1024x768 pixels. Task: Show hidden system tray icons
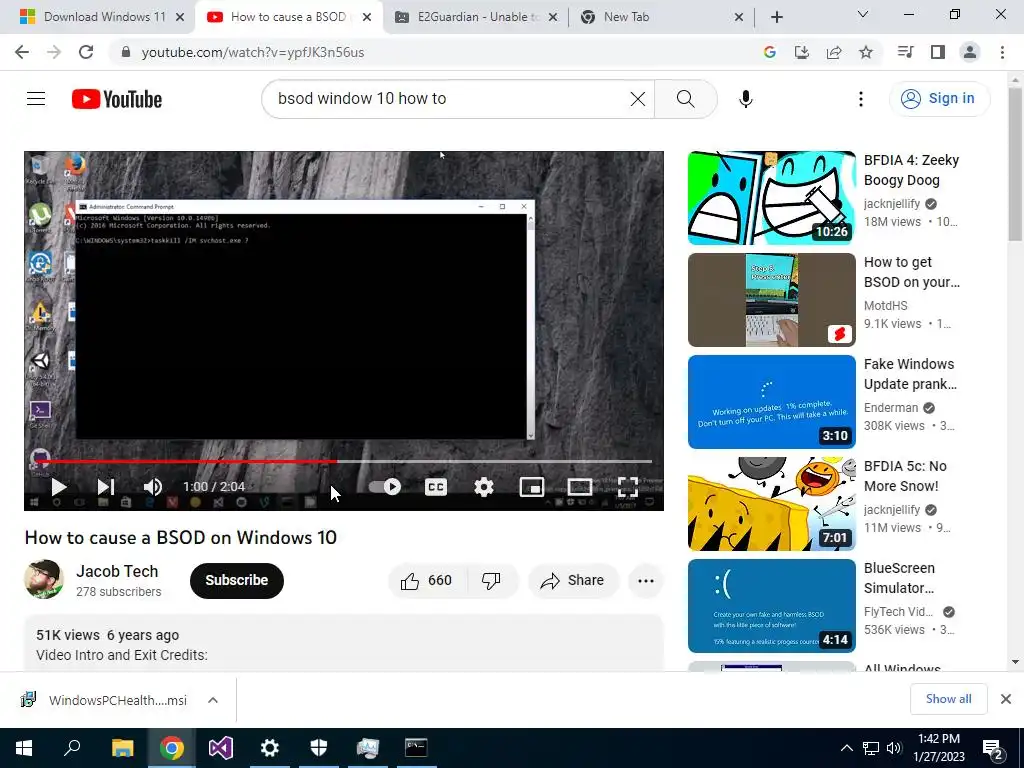846,748
